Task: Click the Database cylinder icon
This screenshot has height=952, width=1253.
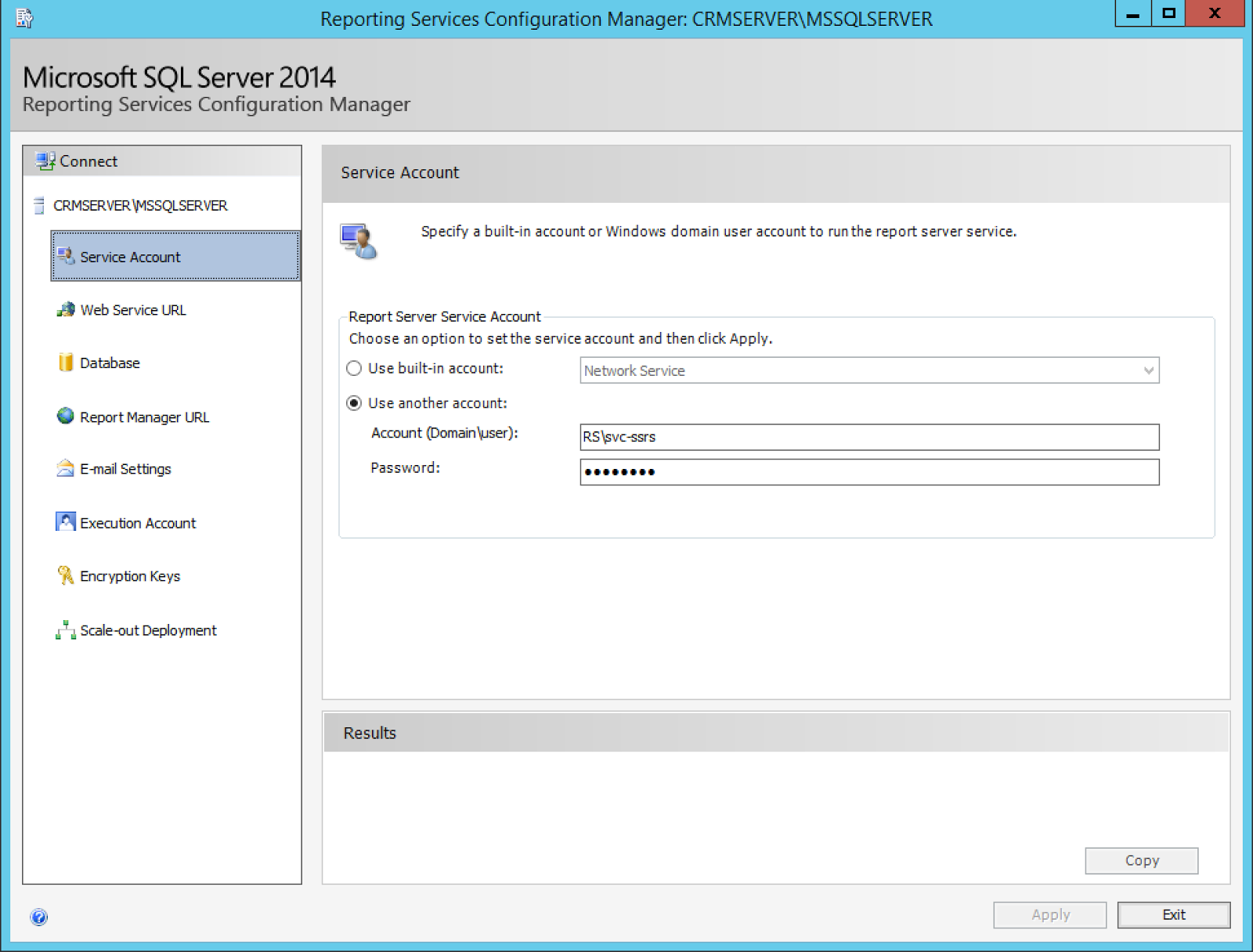Action: [66, 362]
